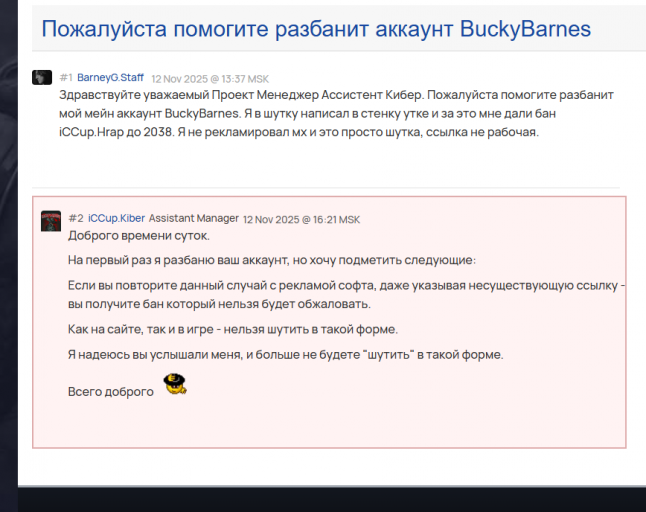This screenshot has width=646, height=512.
Task: Open iCCup.Kiber user profile link
Action: 116,218
